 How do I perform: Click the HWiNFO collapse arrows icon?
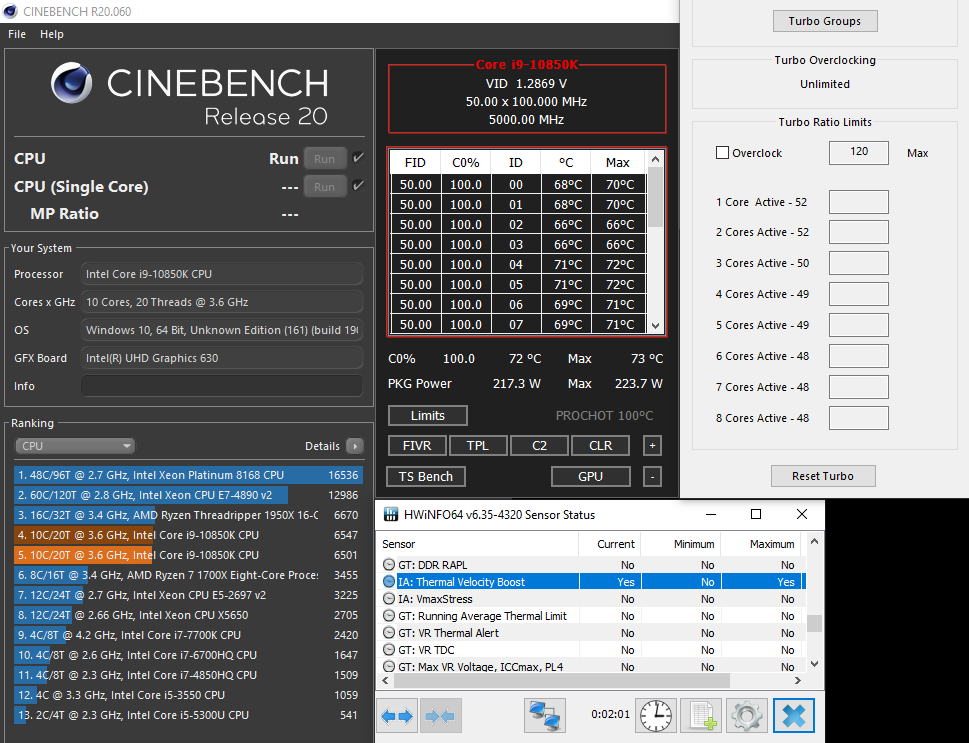440,715
